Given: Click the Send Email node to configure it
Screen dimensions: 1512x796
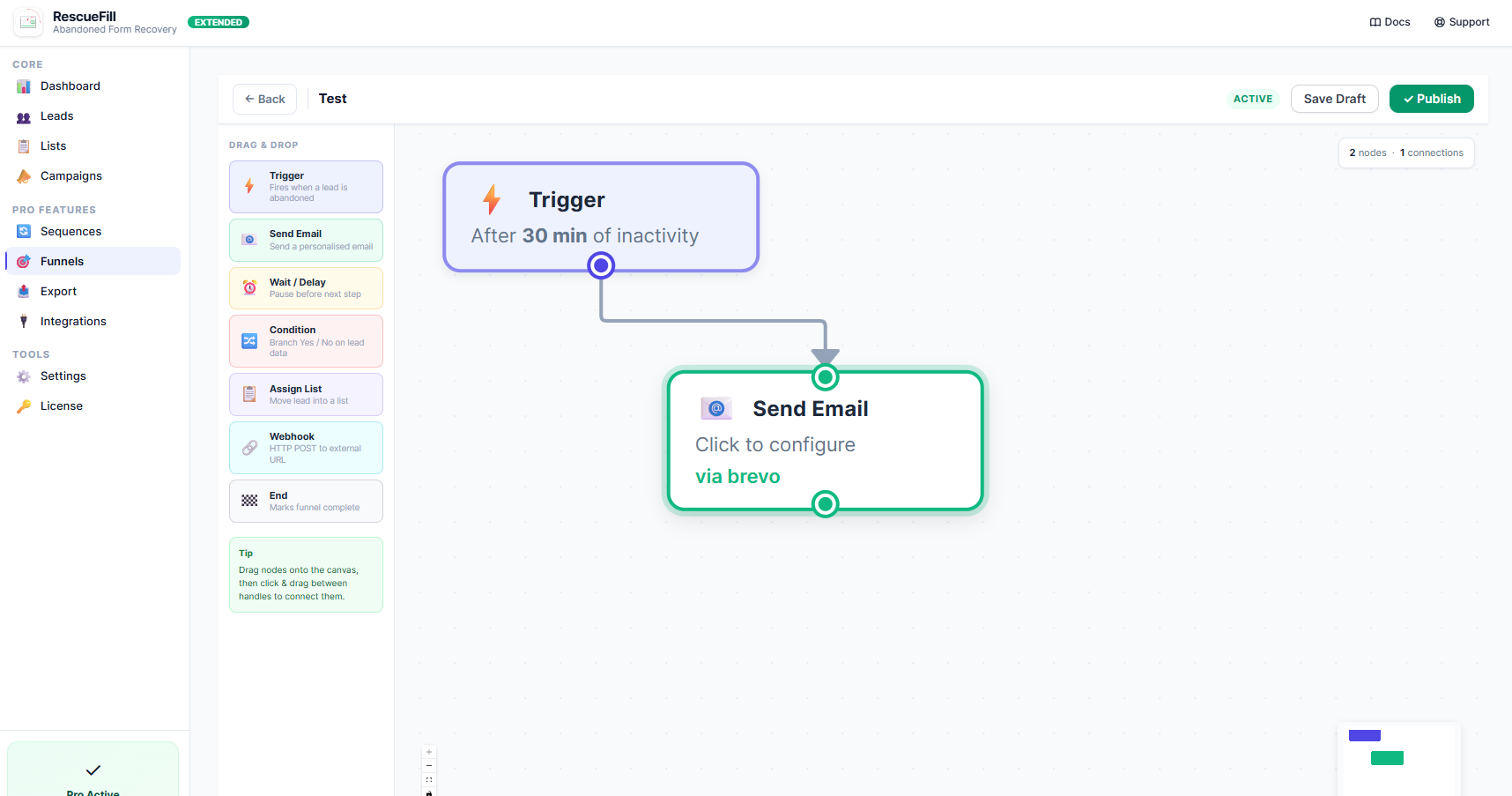Looking at the screenshot, I should pyautogui.click(x=825, y=441).
